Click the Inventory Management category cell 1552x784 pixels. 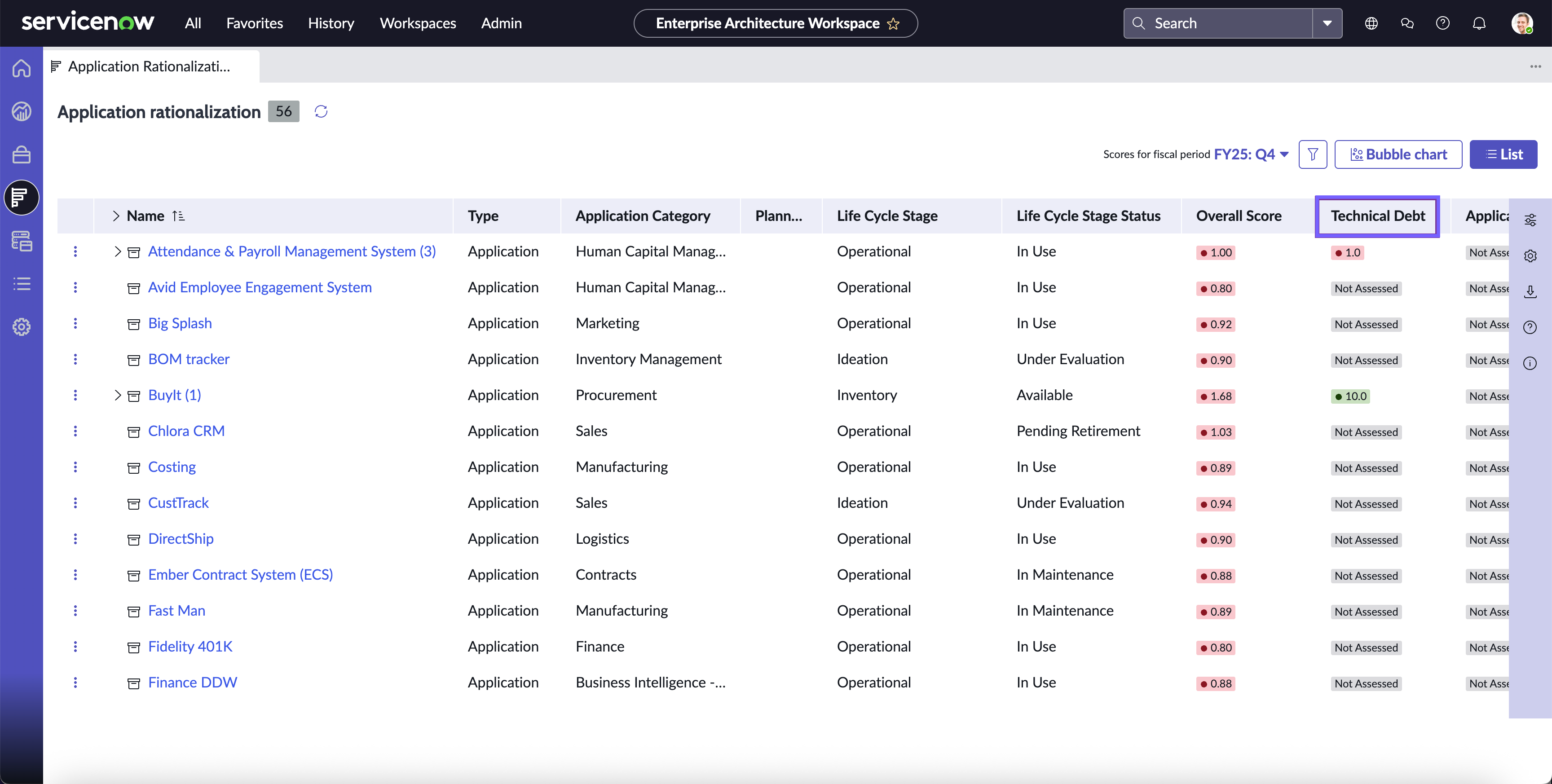[648, 359]
